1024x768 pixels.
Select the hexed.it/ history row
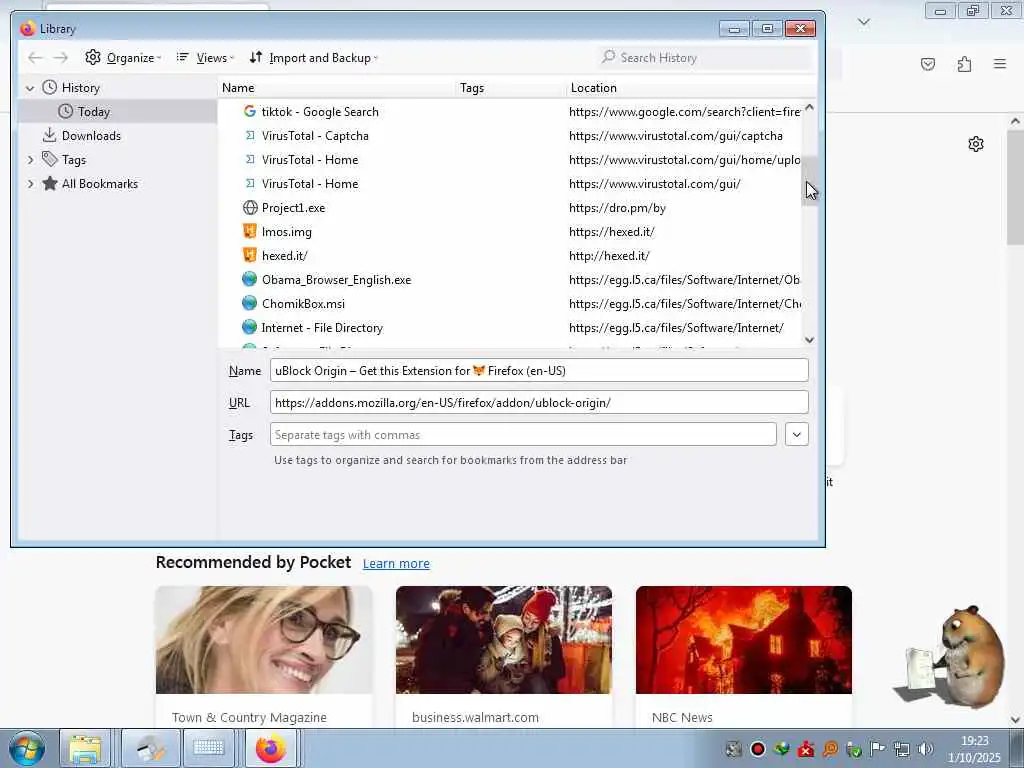[509, 256]
